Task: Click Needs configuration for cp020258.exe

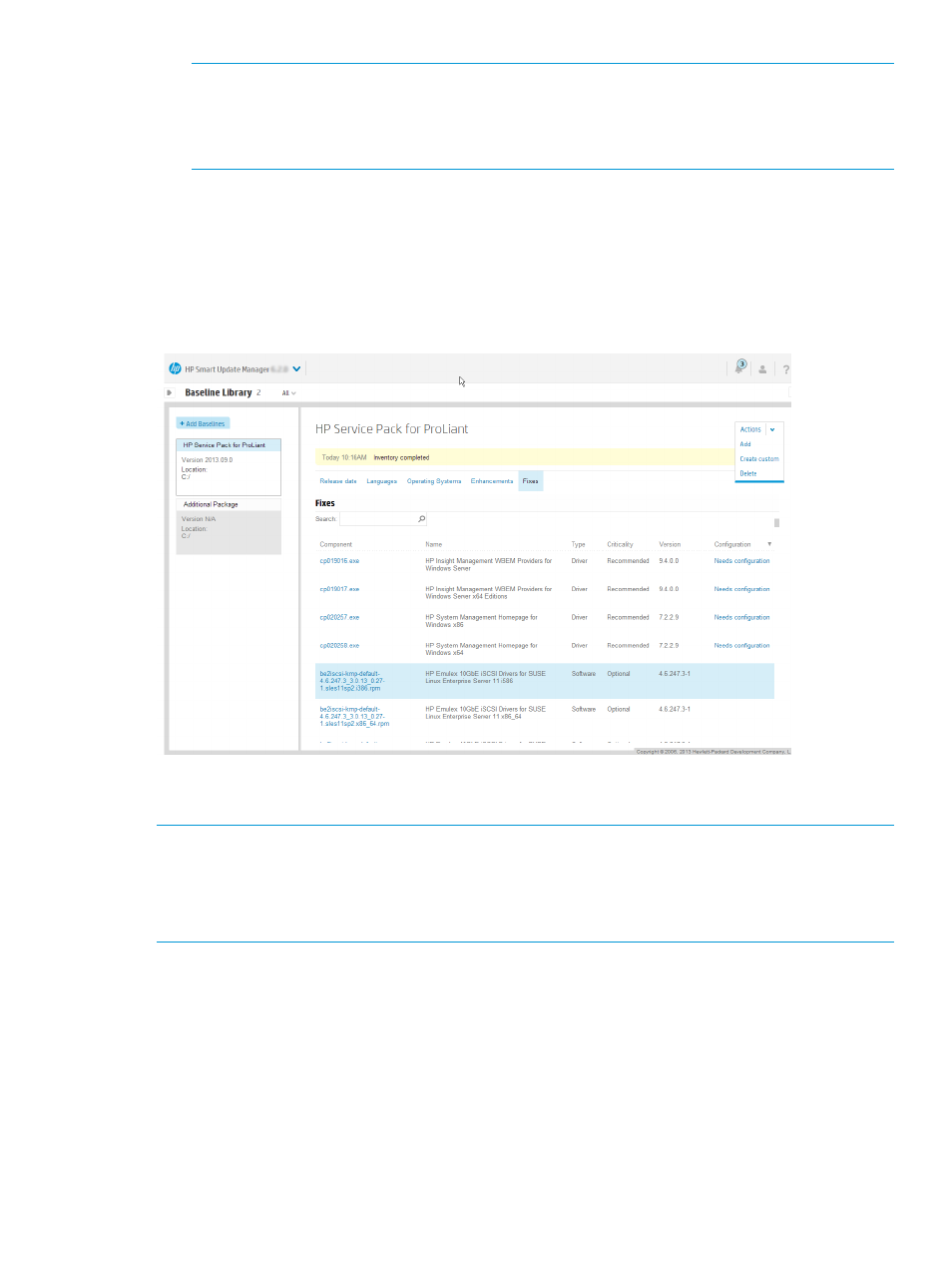Action: coord(741,646)
